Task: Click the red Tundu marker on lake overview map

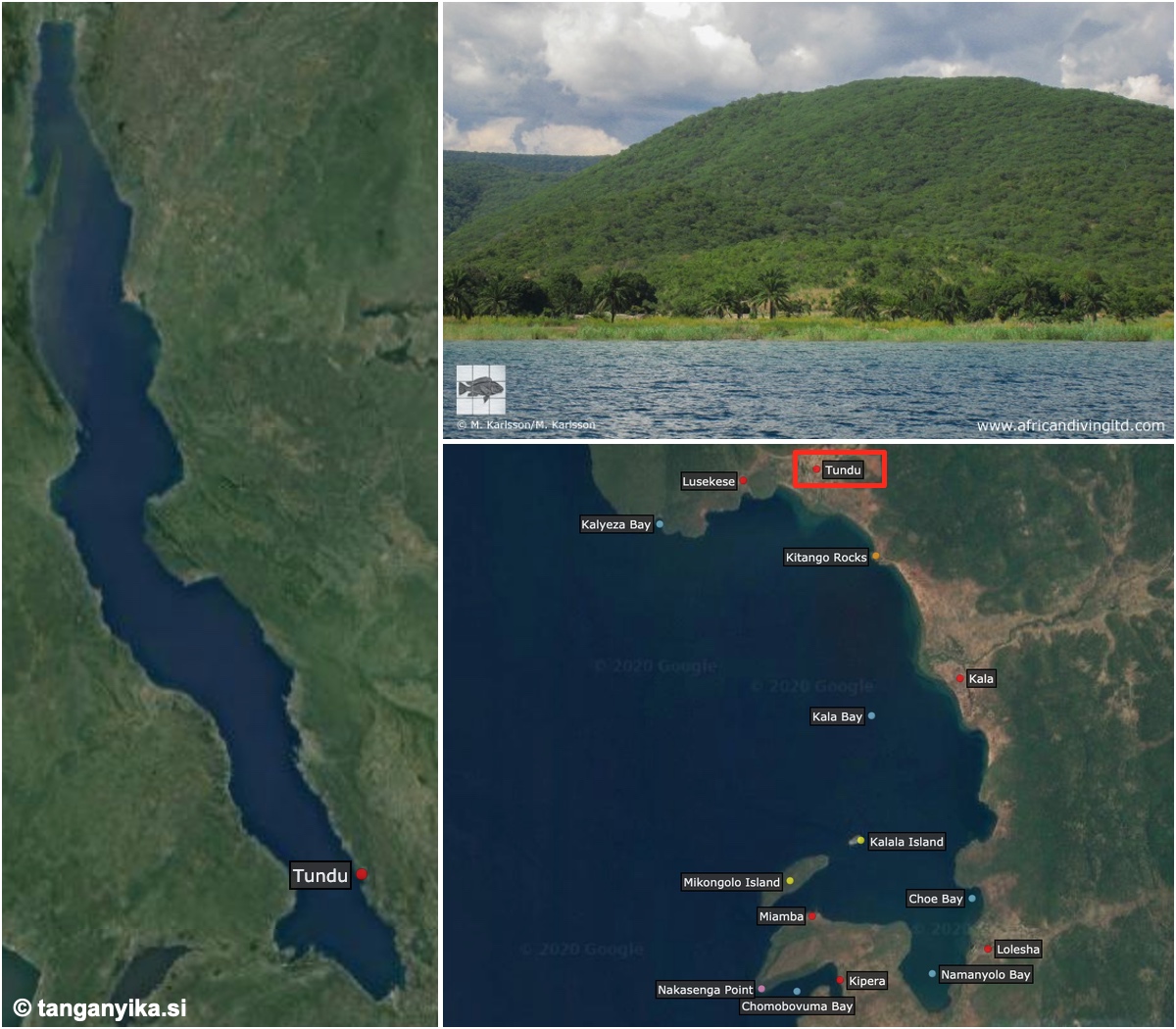Action: click(x=362, y=873)
